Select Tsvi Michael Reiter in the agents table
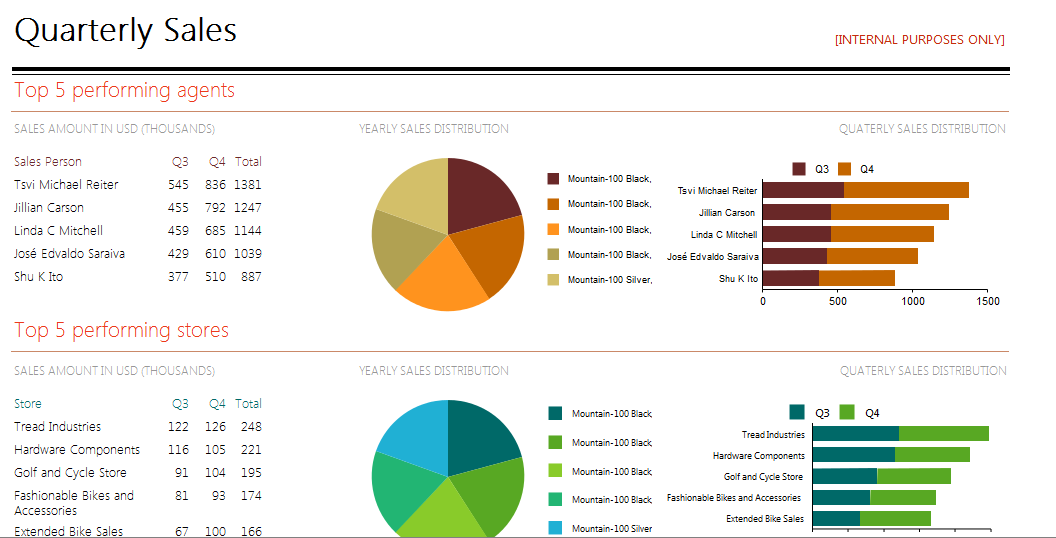1056x538 pixels. [x=66, y=184]
